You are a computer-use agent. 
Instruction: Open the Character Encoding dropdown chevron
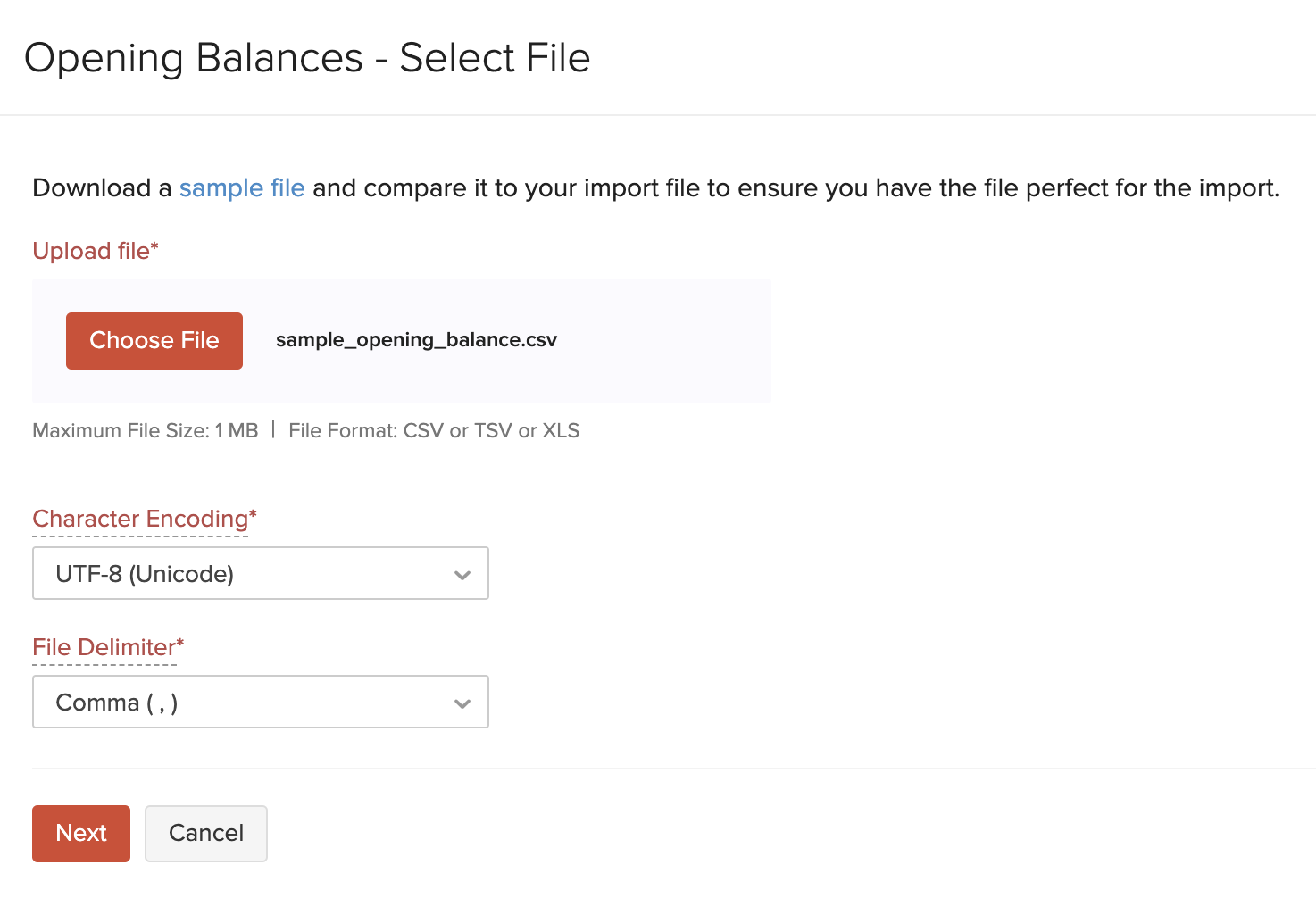pos(462,573)
